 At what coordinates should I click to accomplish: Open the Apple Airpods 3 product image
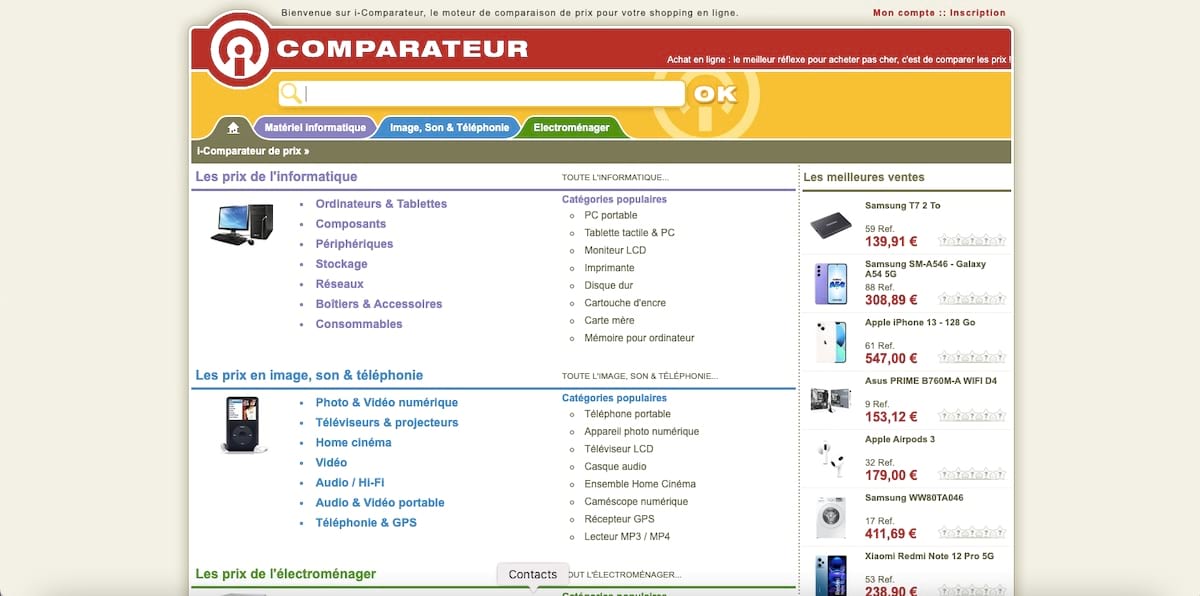coord(831,460)
